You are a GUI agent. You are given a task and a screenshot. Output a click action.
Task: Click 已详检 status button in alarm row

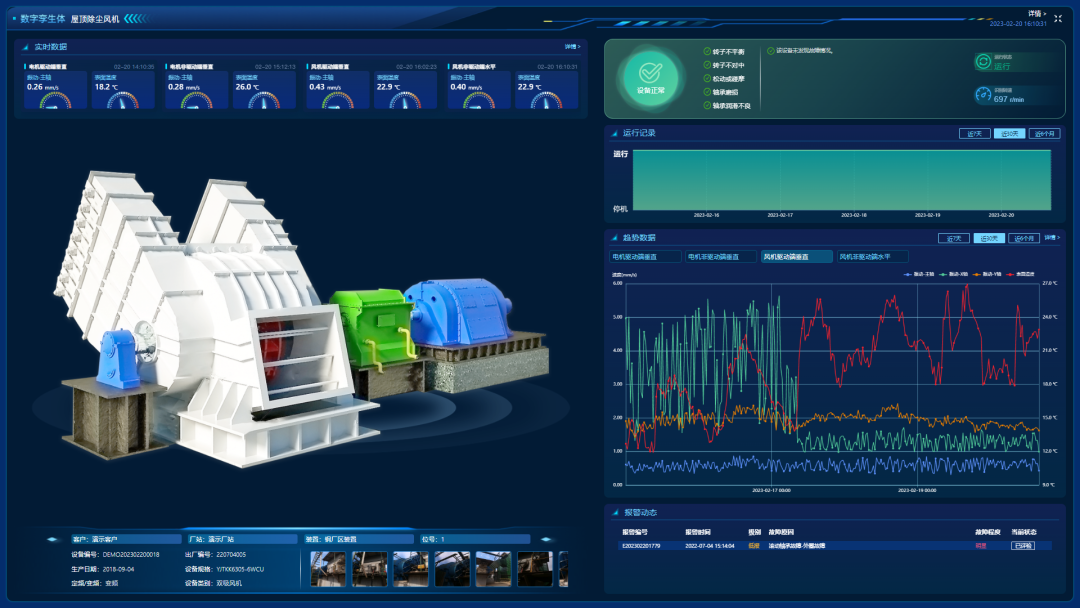pos(1023,546)
